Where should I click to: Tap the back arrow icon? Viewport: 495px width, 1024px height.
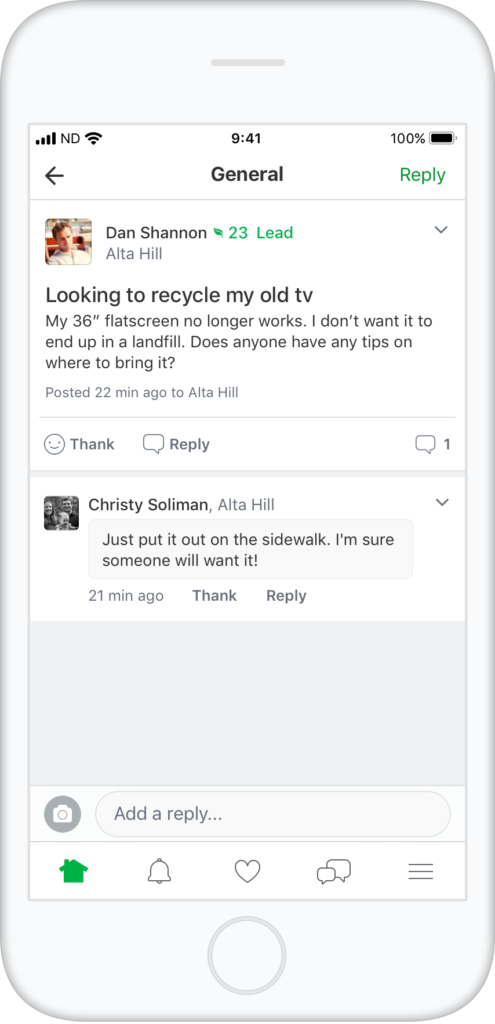tap(54, 175)
